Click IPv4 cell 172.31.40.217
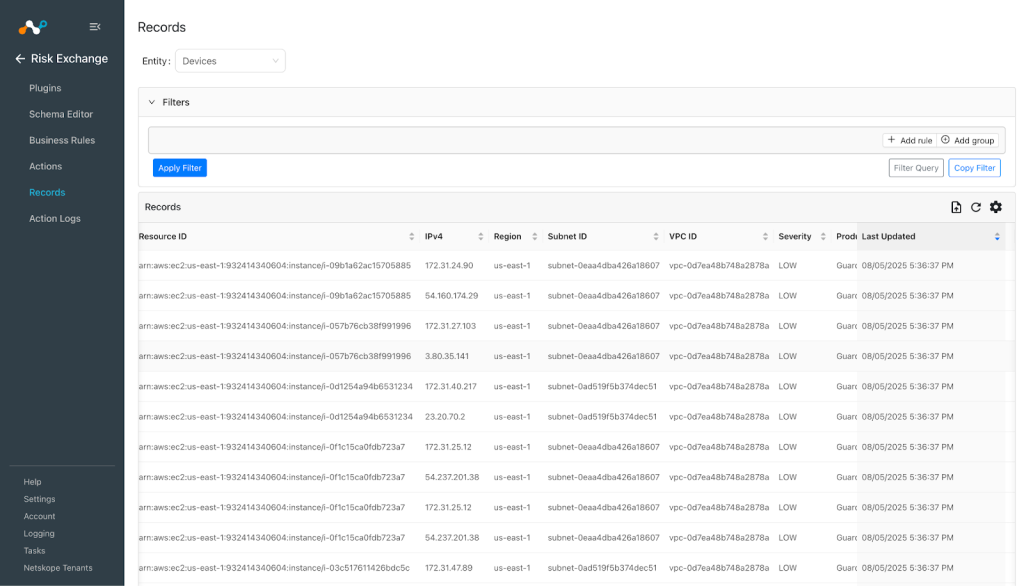Image resolution: width=1024 pixels, height=586 pixels. [x=451, y=387]
